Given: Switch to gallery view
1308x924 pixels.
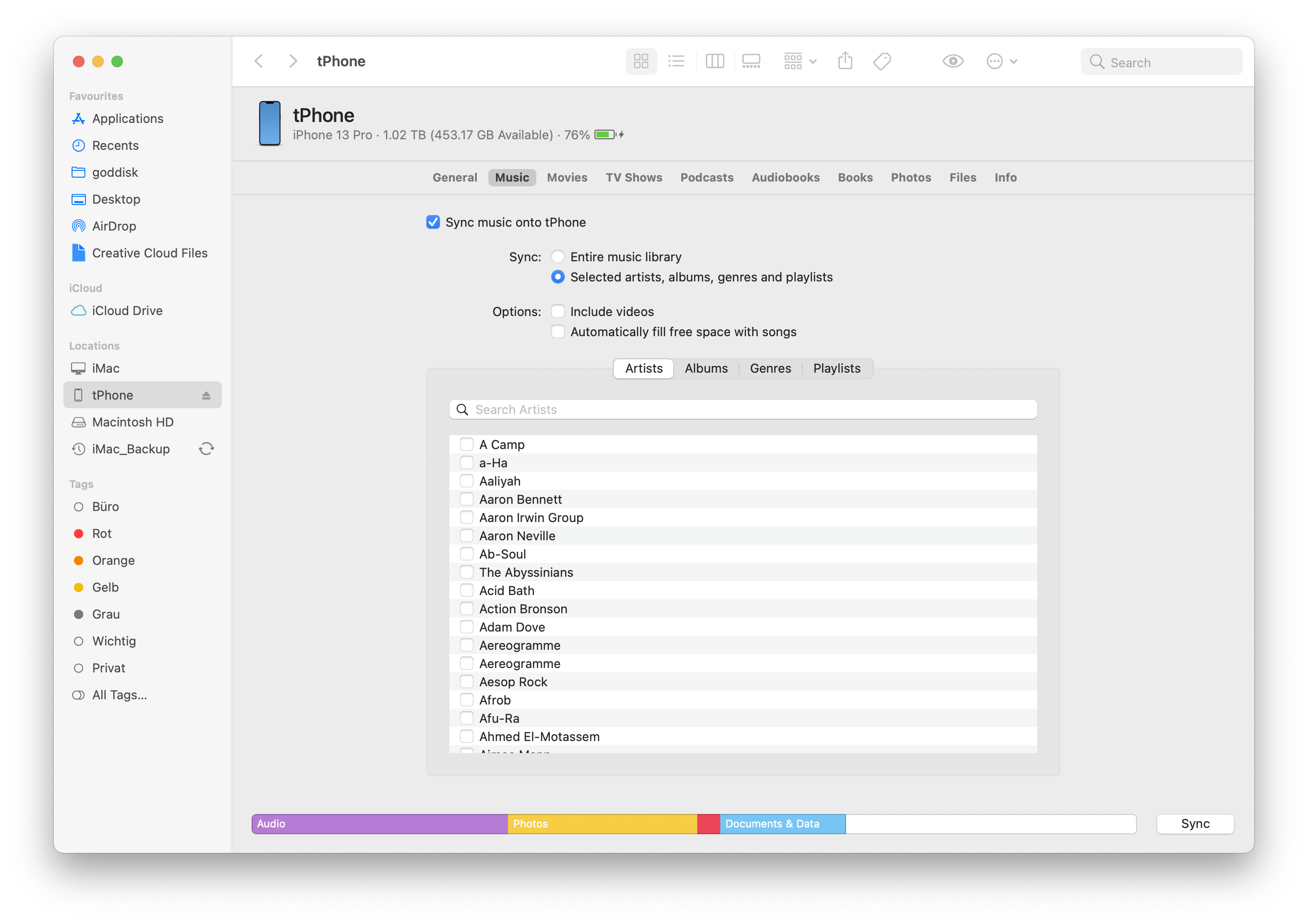Looking at the screenshot, I should [x=751, y=61].
